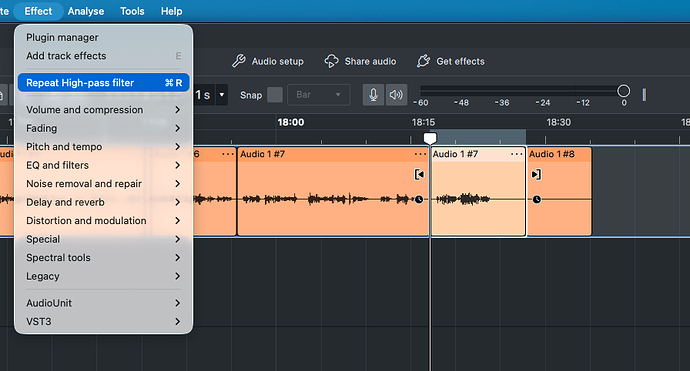Expand the Special submenu
This screenshot has width=690, height=371.
103,239
